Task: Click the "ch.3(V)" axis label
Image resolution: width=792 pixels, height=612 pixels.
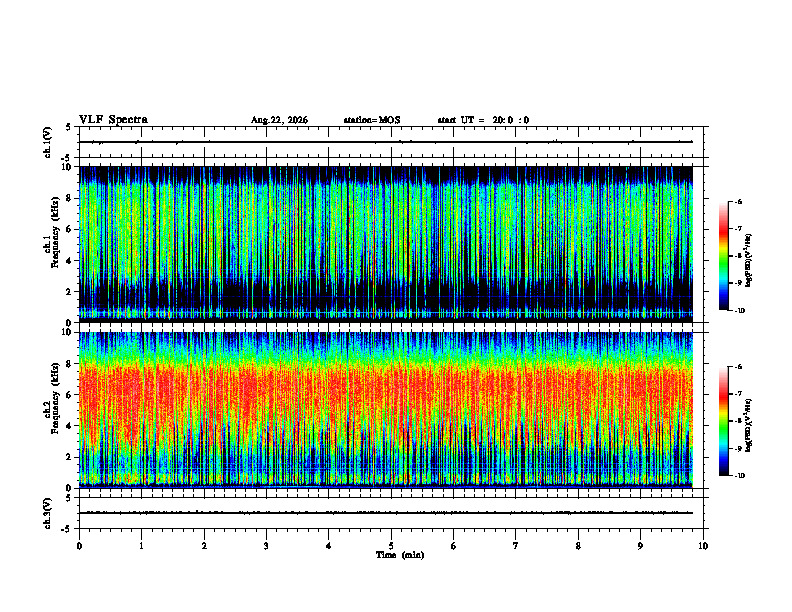Action: (x=48, y=513)
